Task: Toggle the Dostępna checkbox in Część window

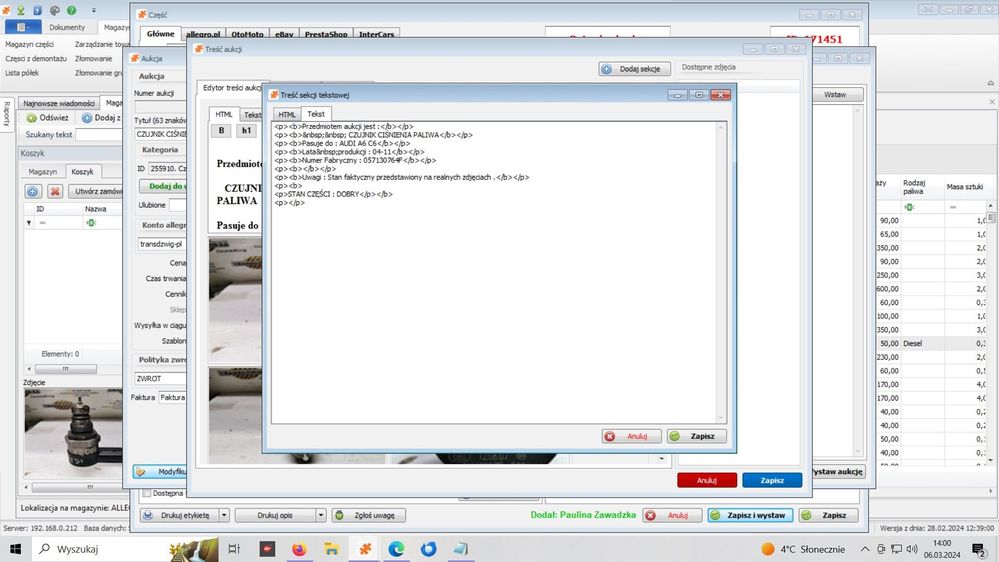Action: [x=147, y=493]
